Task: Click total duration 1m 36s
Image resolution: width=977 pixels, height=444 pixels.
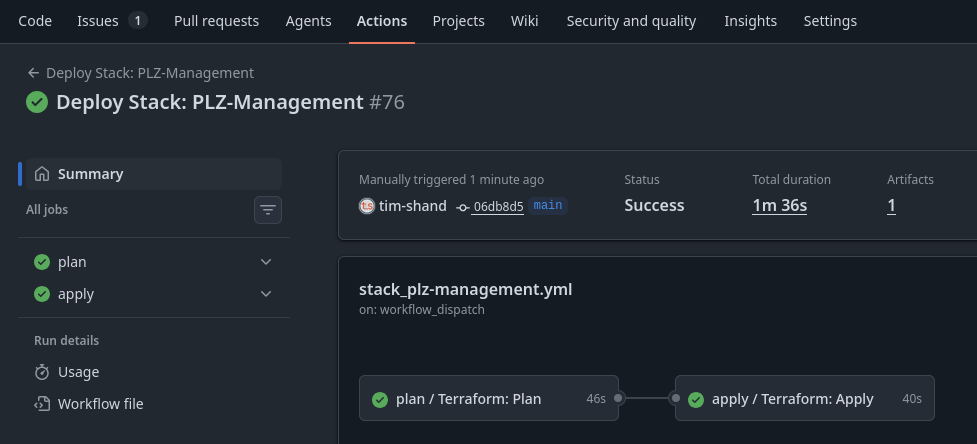Action: click(779, 205)
